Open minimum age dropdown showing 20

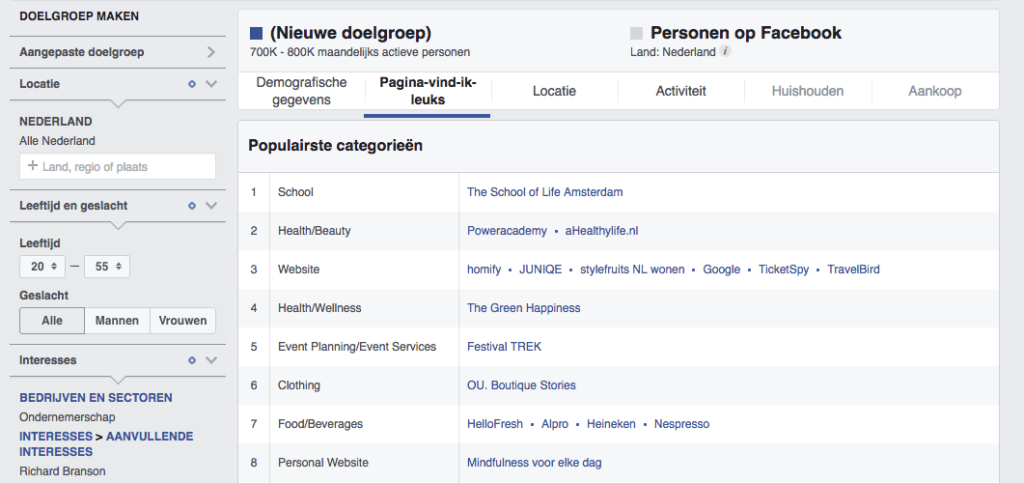click(42, 267)
